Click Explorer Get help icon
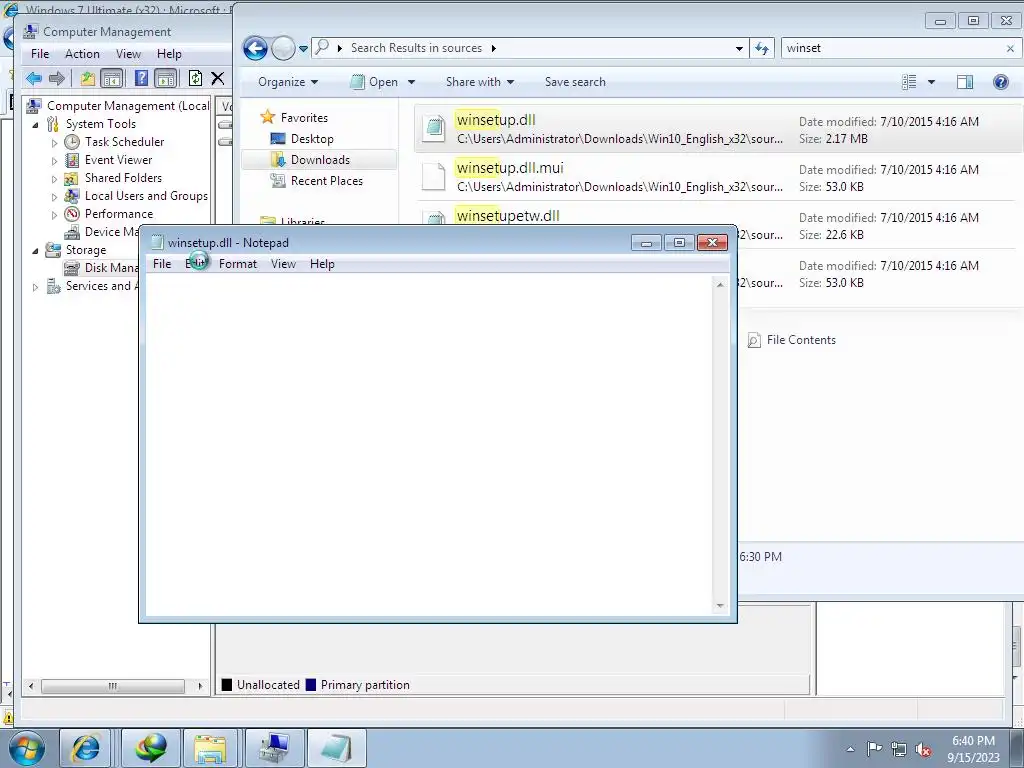The width and height of the screenshot is (1024, 768). pyautogui.click(x=1000, y=82)
